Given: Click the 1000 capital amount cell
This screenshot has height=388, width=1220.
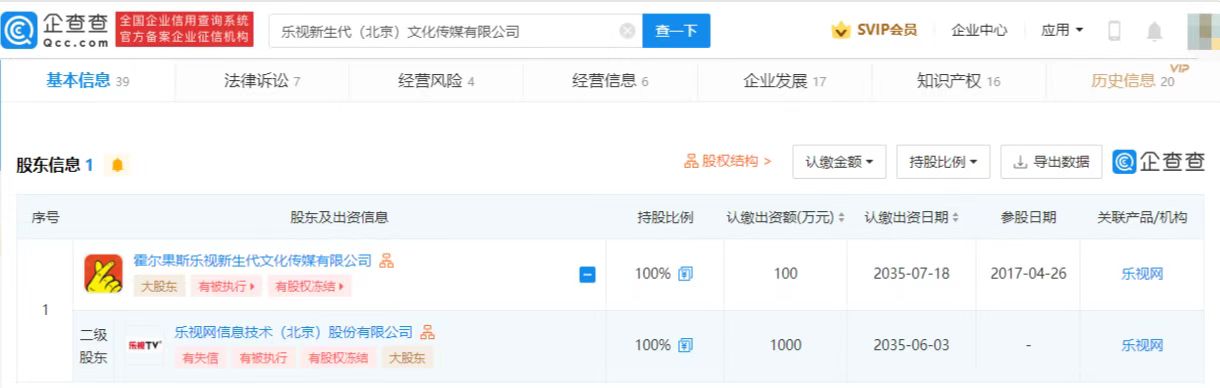Looking at the screenshot, I should coord(786,345).
